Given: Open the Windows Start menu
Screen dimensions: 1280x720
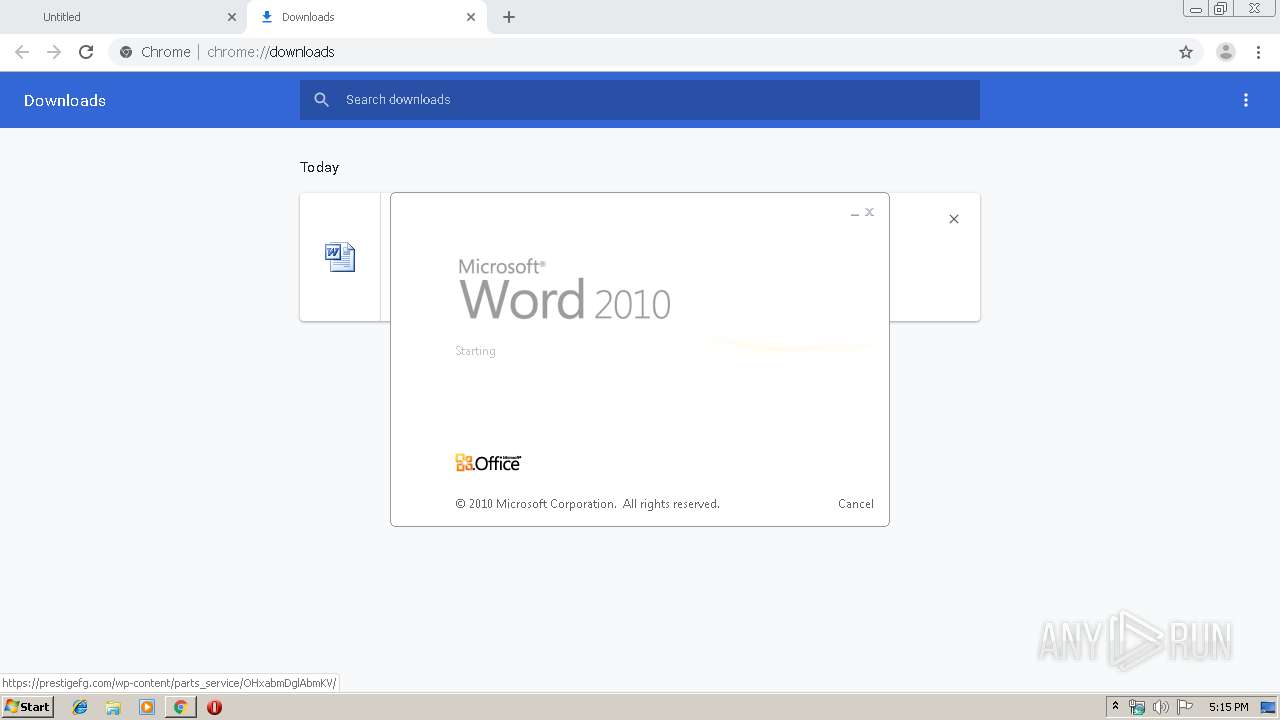Looking at the screenshot, I should (x=28, y=707).
